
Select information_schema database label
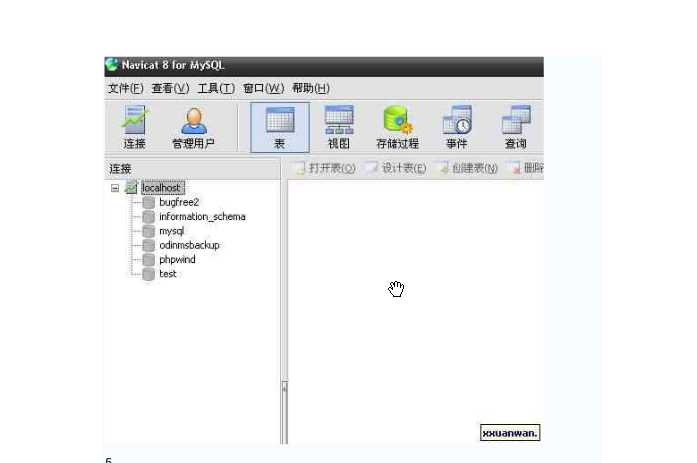pos(202,216)
